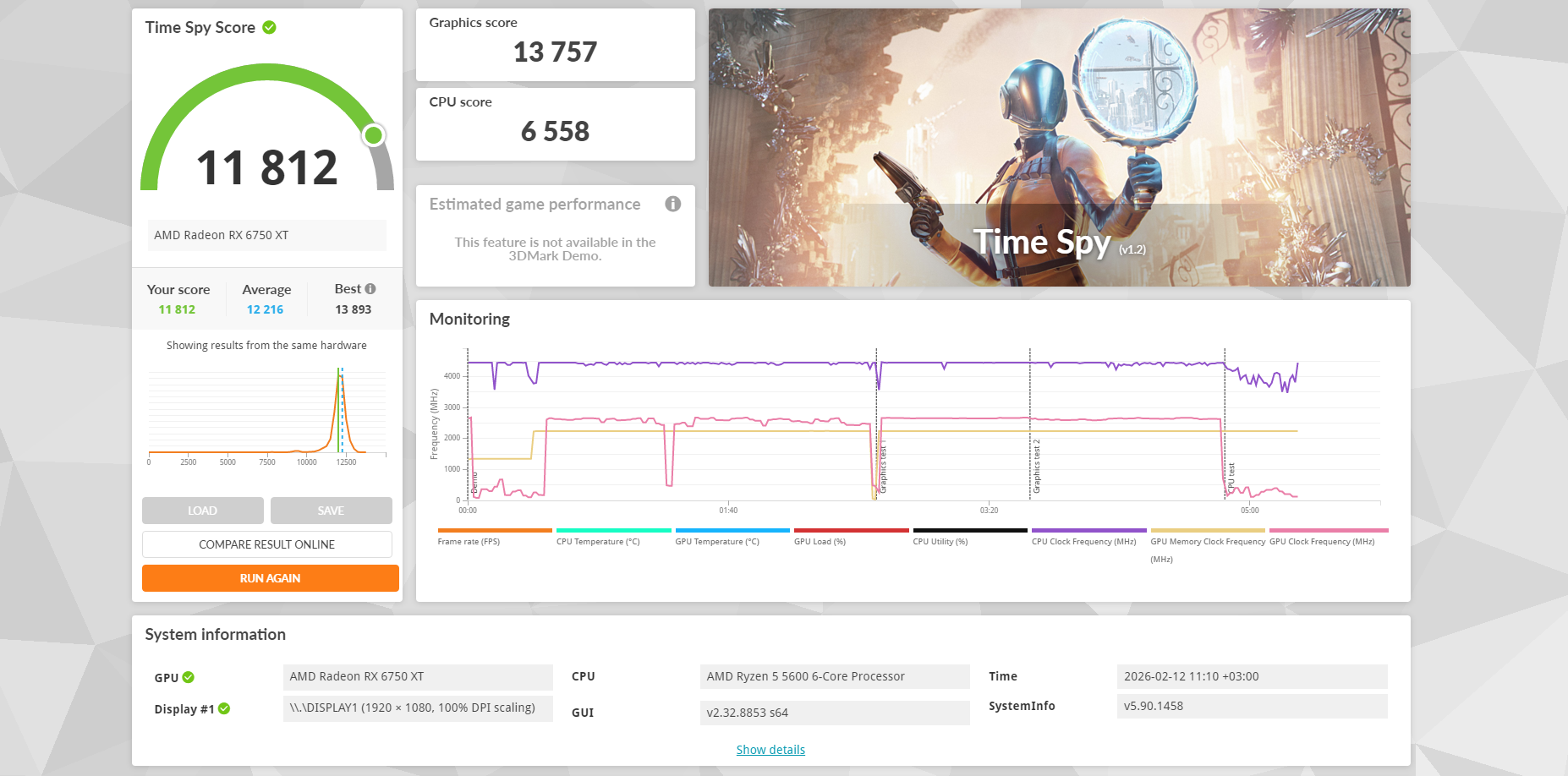
Task: Open the Estimated game performance info icon
Action: [673, 204]
